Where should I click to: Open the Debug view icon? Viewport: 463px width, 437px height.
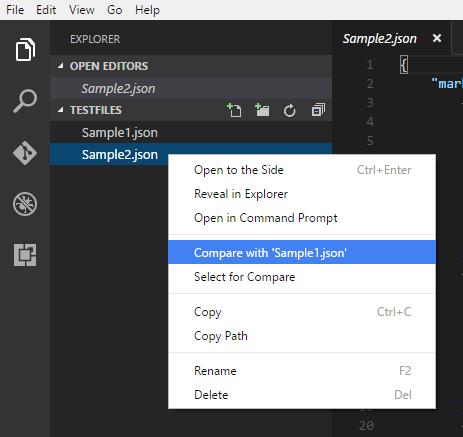[x=25, y=204]
